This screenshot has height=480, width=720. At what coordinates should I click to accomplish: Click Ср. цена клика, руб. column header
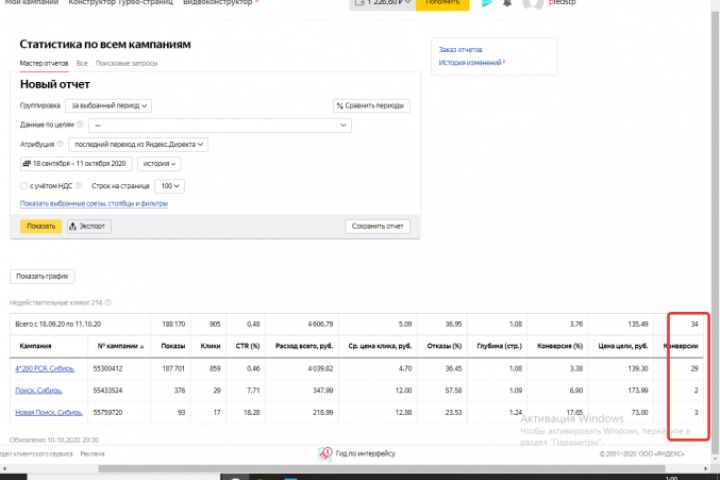tap(380, 346)
